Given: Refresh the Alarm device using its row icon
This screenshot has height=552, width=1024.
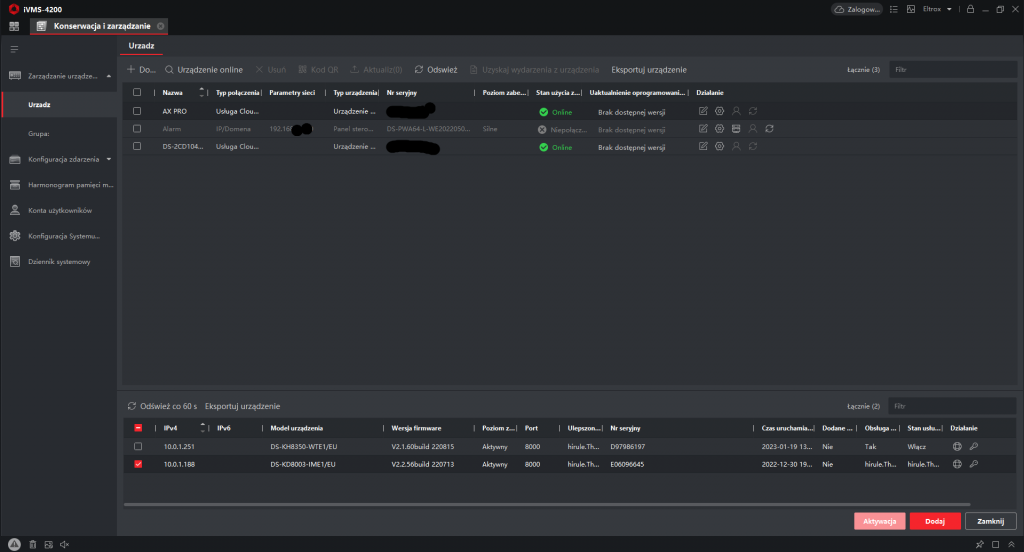Looking at the screenshot, I should point(769,129).
